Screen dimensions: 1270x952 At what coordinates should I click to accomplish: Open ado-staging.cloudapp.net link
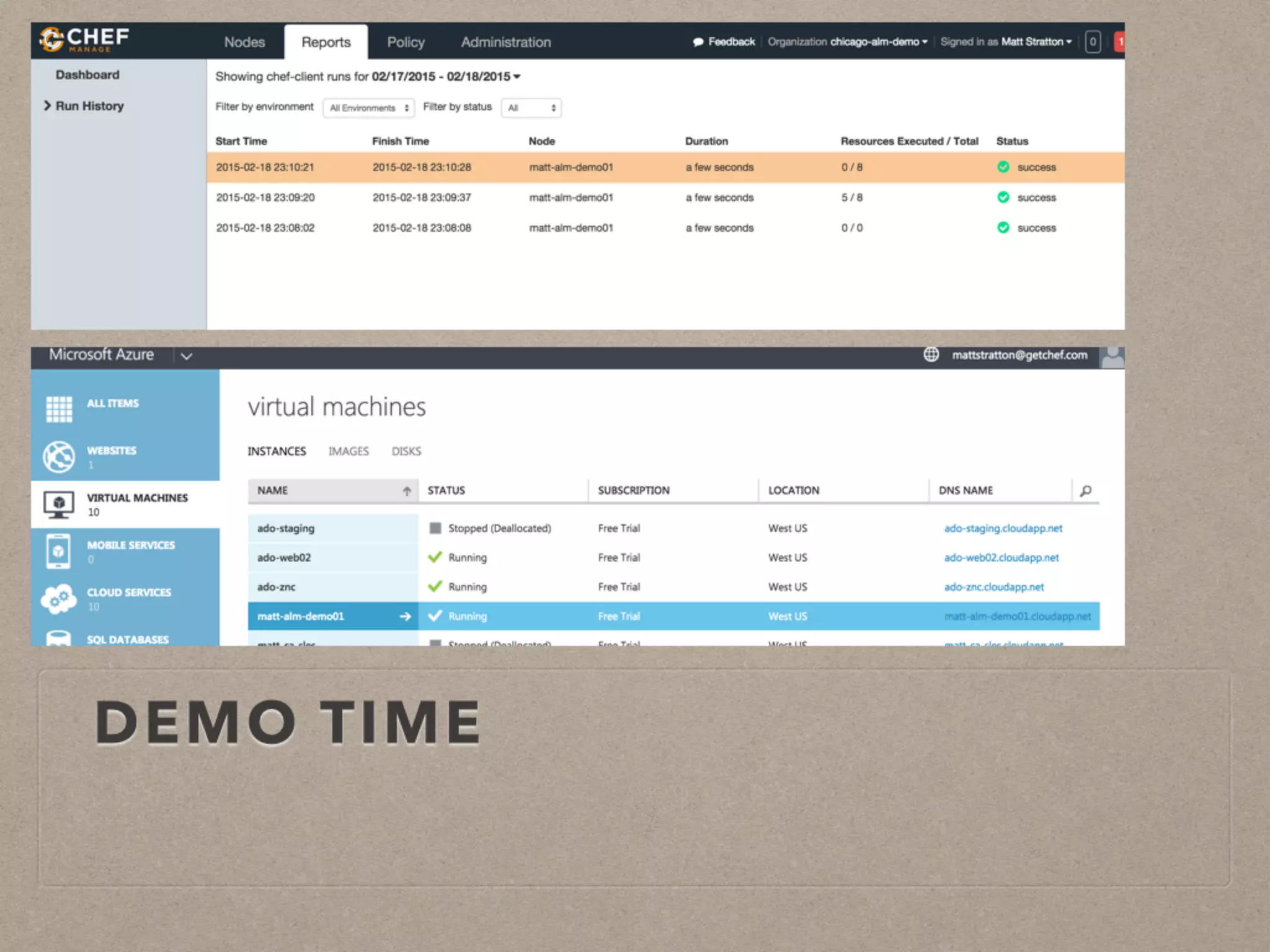pos(1003,528)
